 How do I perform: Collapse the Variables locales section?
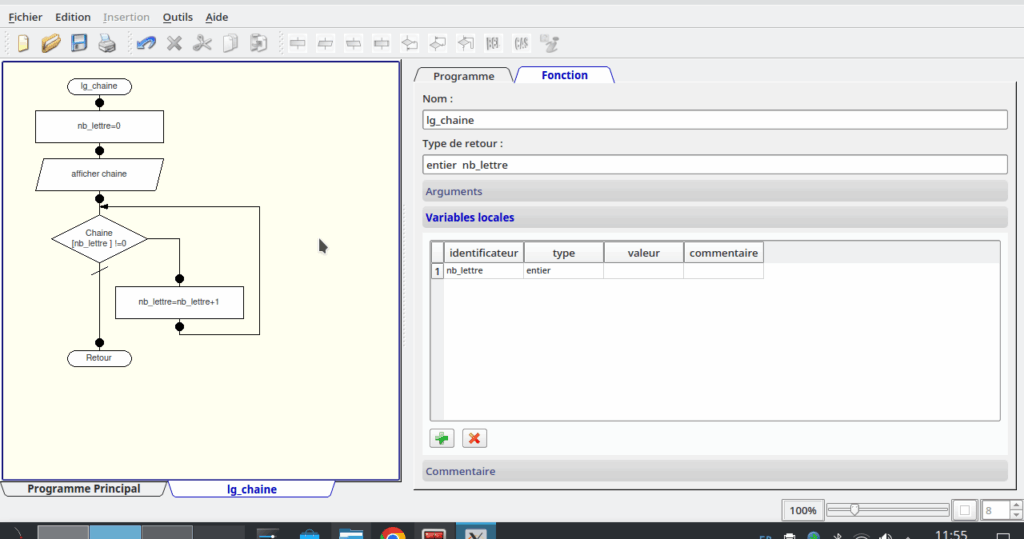pyautogui.click(x=714, y=217)
